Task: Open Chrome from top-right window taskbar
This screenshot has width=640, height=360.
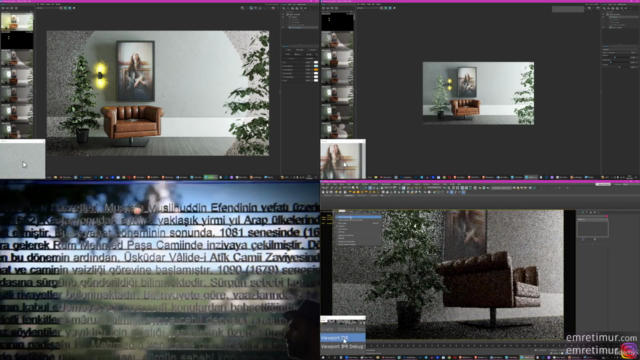Action: (x=444, y=177)
